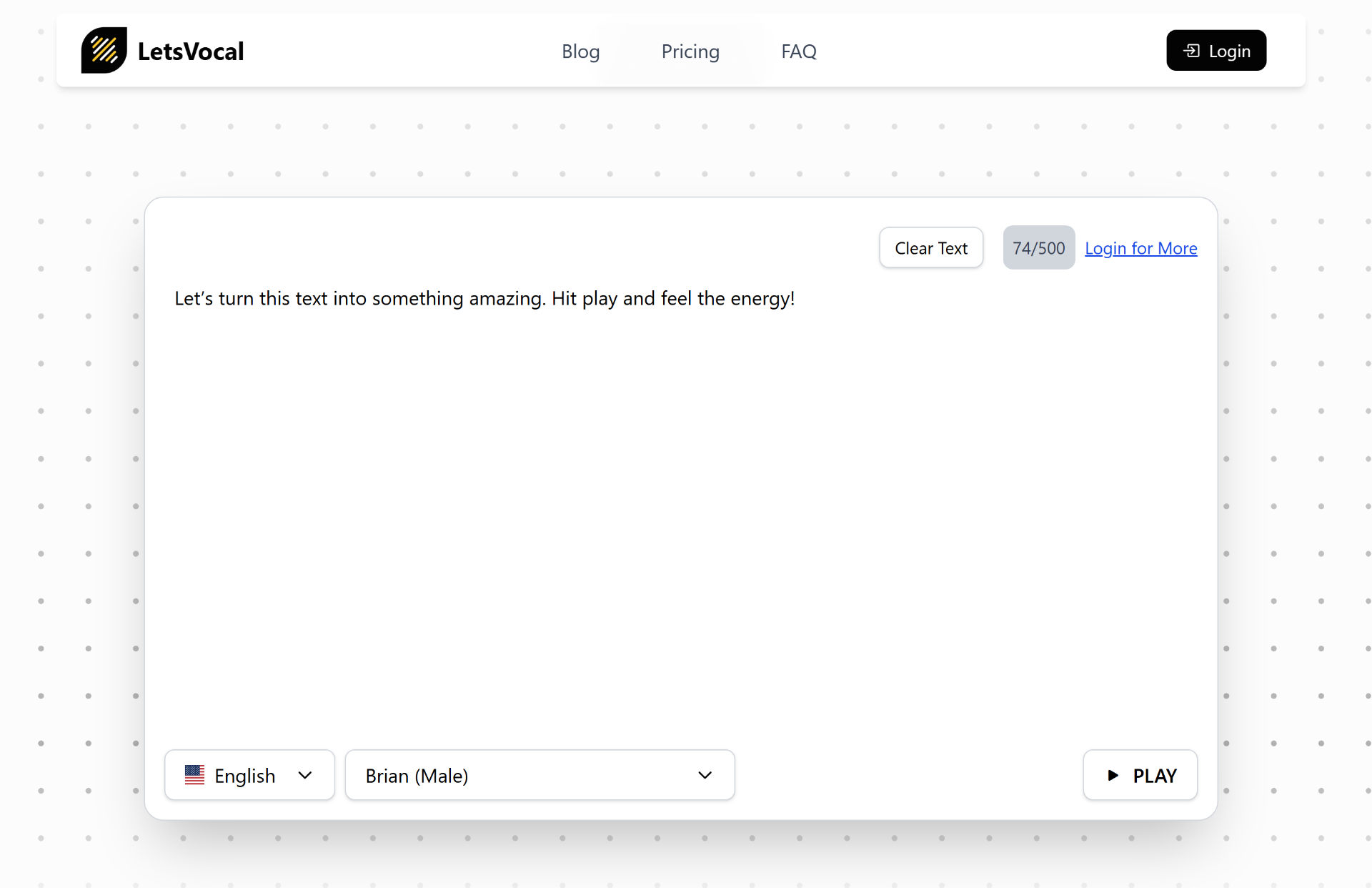Go to the Pricing page
Viewport: 1372px width, 888px height.
pos(690,51)
